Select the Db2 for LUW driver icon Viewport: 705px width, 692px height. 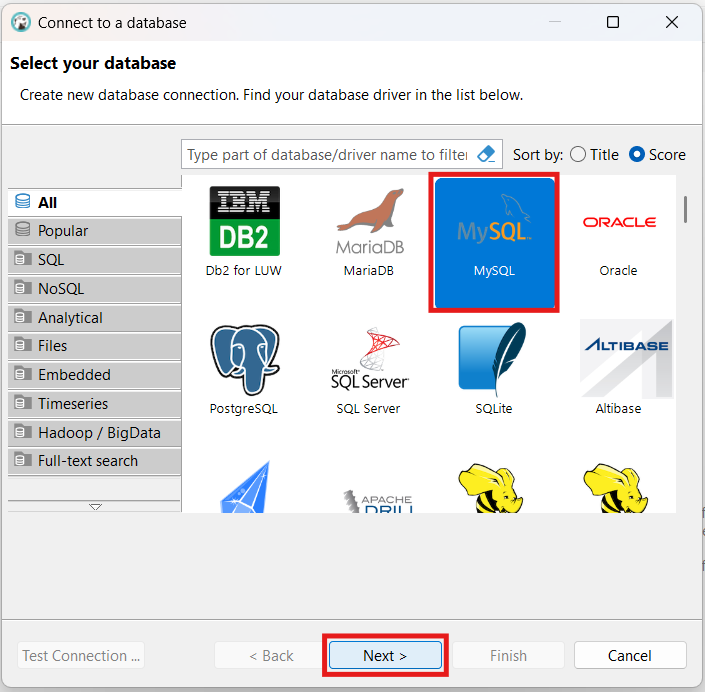pos(244,221)
